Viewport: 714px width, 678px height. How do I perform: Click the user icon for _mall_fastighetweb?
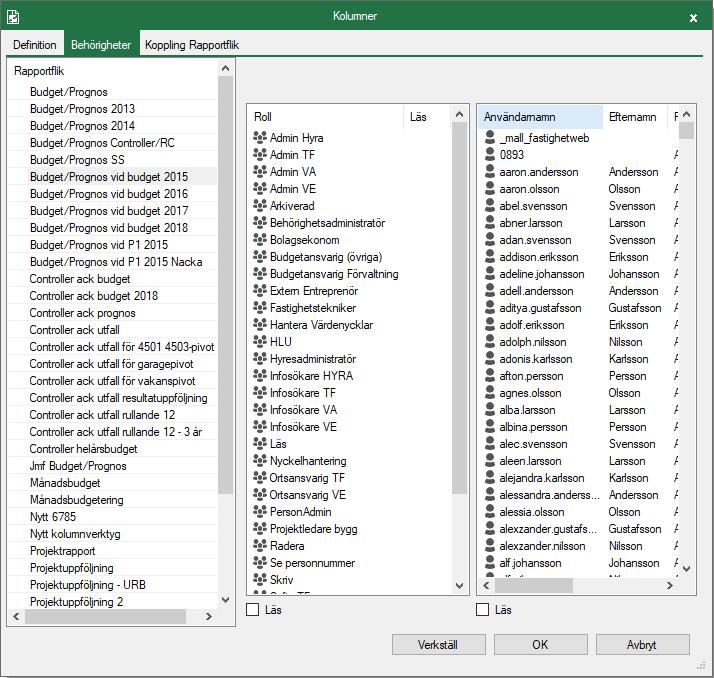point(490,137)
